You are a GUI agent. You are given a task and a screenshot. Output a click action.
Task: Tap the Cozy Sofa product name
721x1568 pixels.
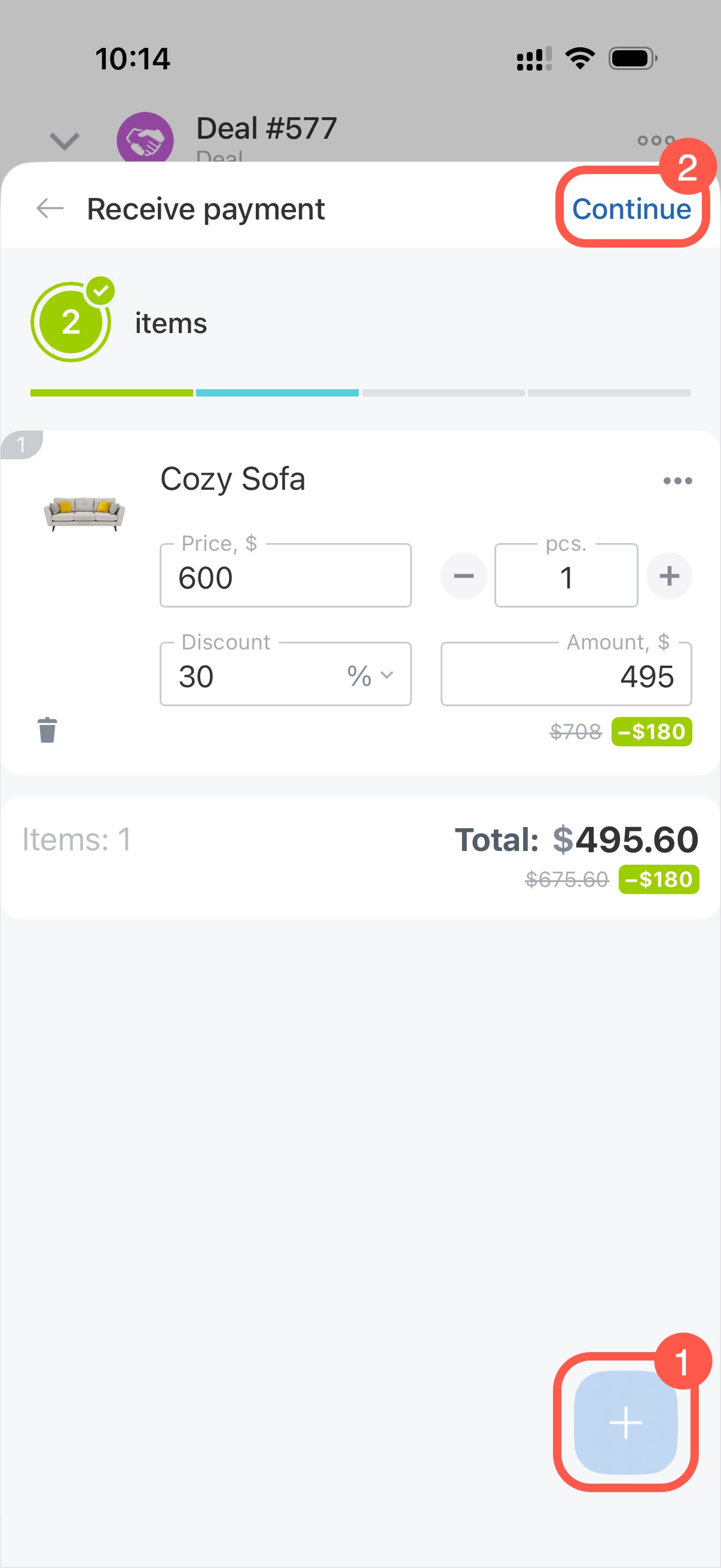pos(233,479)
